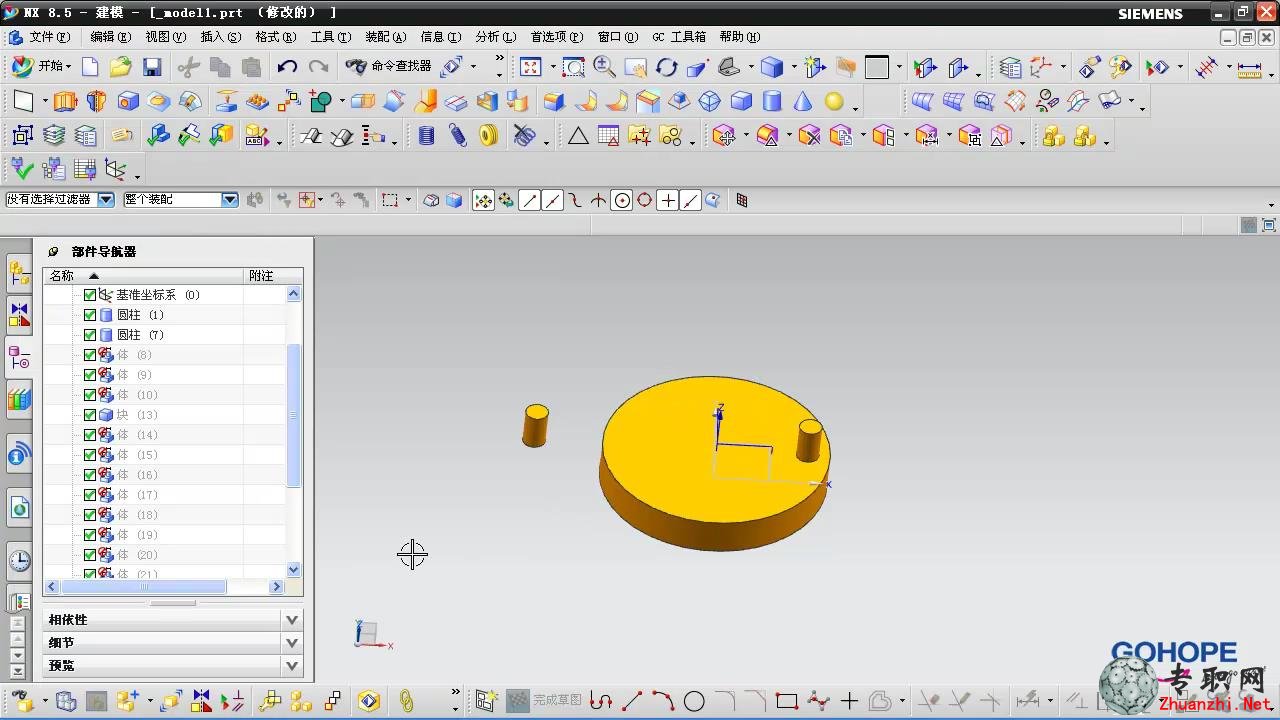Viewport: 1280px width, 720px height.
Task: Uncheck the 体 (8) feature checkbox
Action: pyautogui.click(x=90, y=355)
